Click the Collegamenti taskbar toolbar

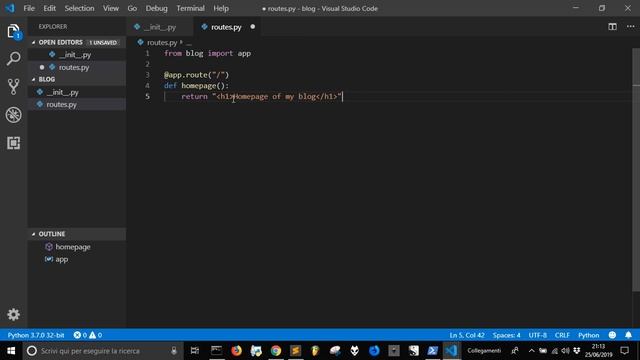484,351
